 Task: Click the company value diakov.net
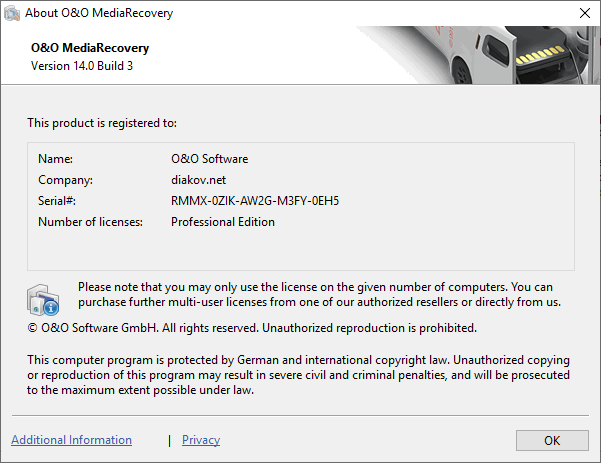(200, 180)
